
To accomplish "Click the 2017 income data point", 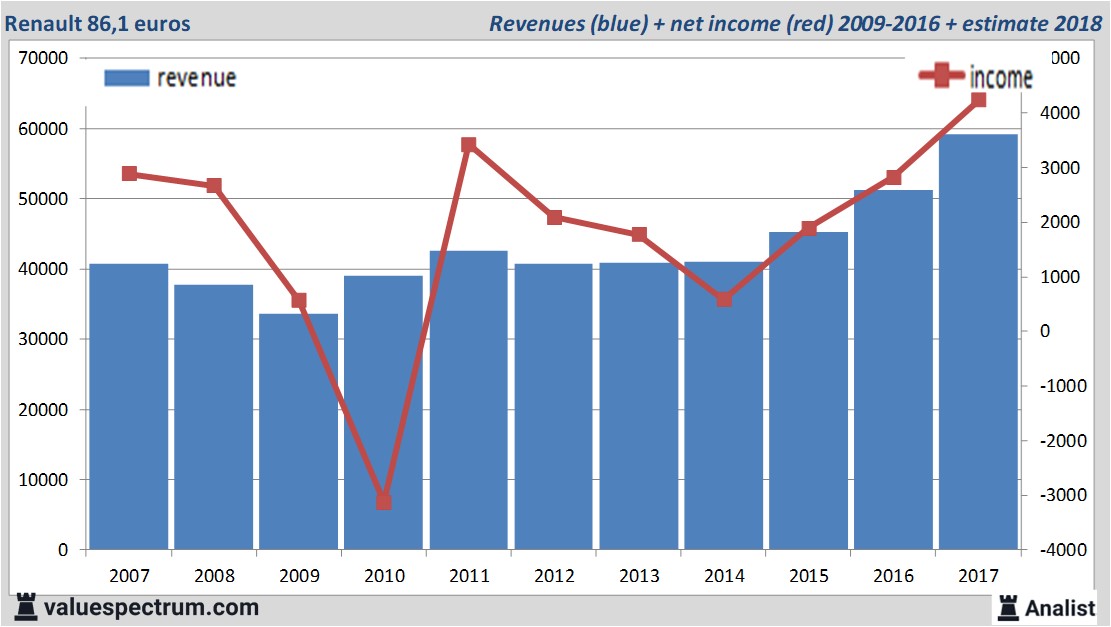I will [x=978, y=100].
